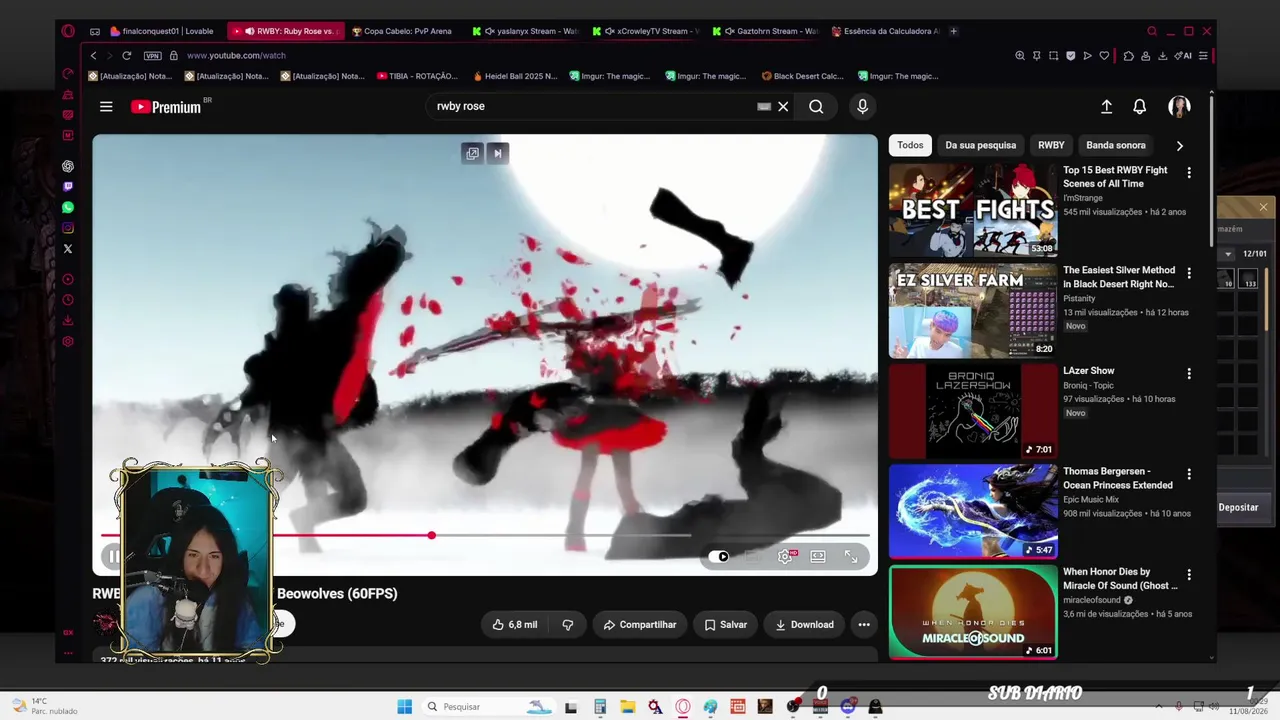Select the 'Da sua pesquisa' filter chip
Image resolution: width=1280 pixels, height=720 pixels.
tap(981, 145)
